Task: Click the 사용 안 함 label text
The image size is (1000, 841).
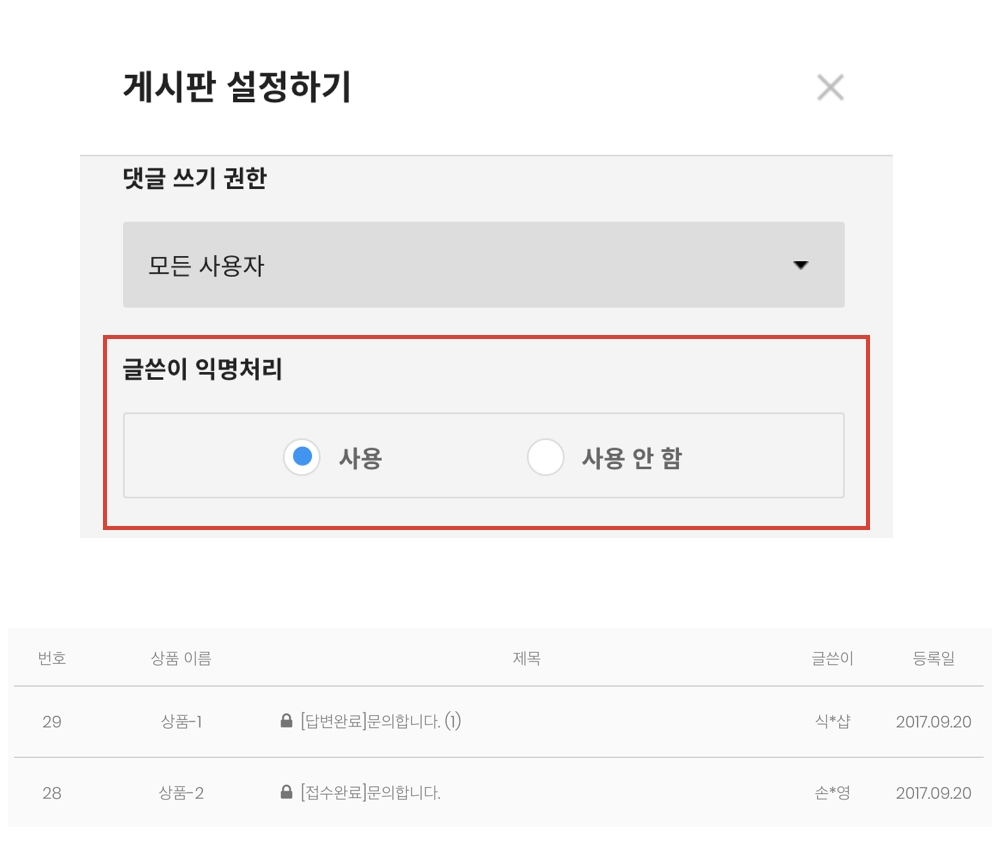Action: 631,459
